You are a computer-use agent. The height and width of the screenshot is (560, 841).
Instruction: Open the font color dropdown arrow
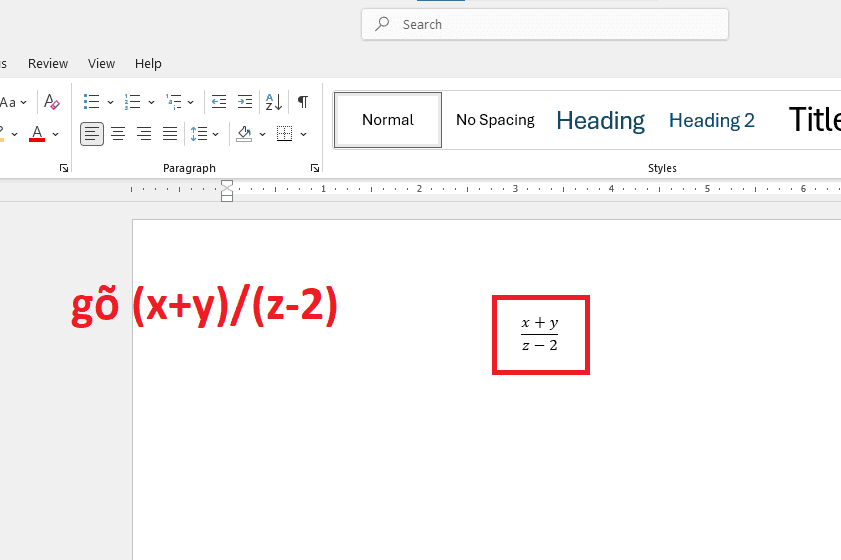[x=55, y=134]
